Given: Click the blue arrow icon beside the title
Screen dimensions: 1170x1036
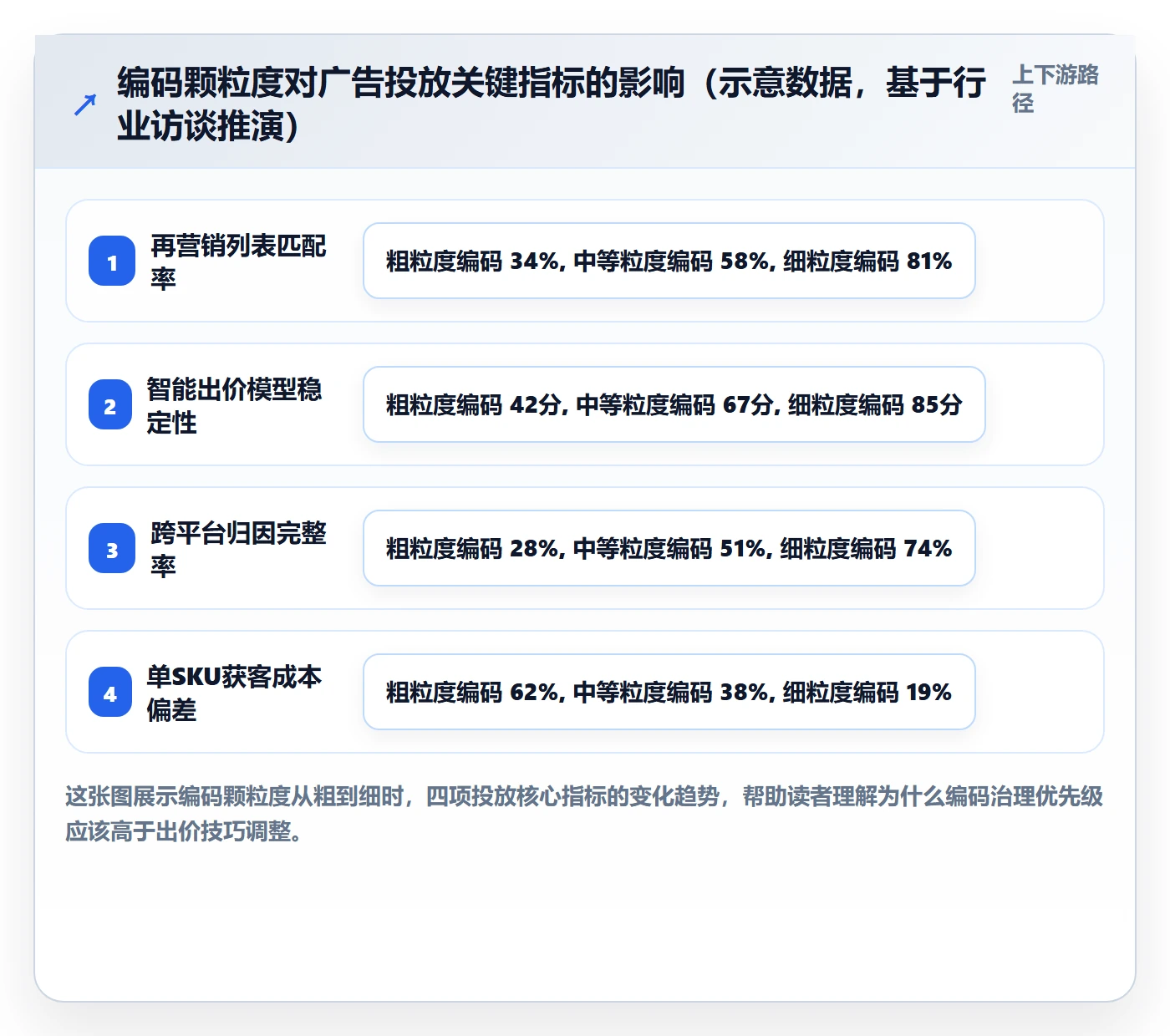Looking at the screenshot, I should pos(84,105).
